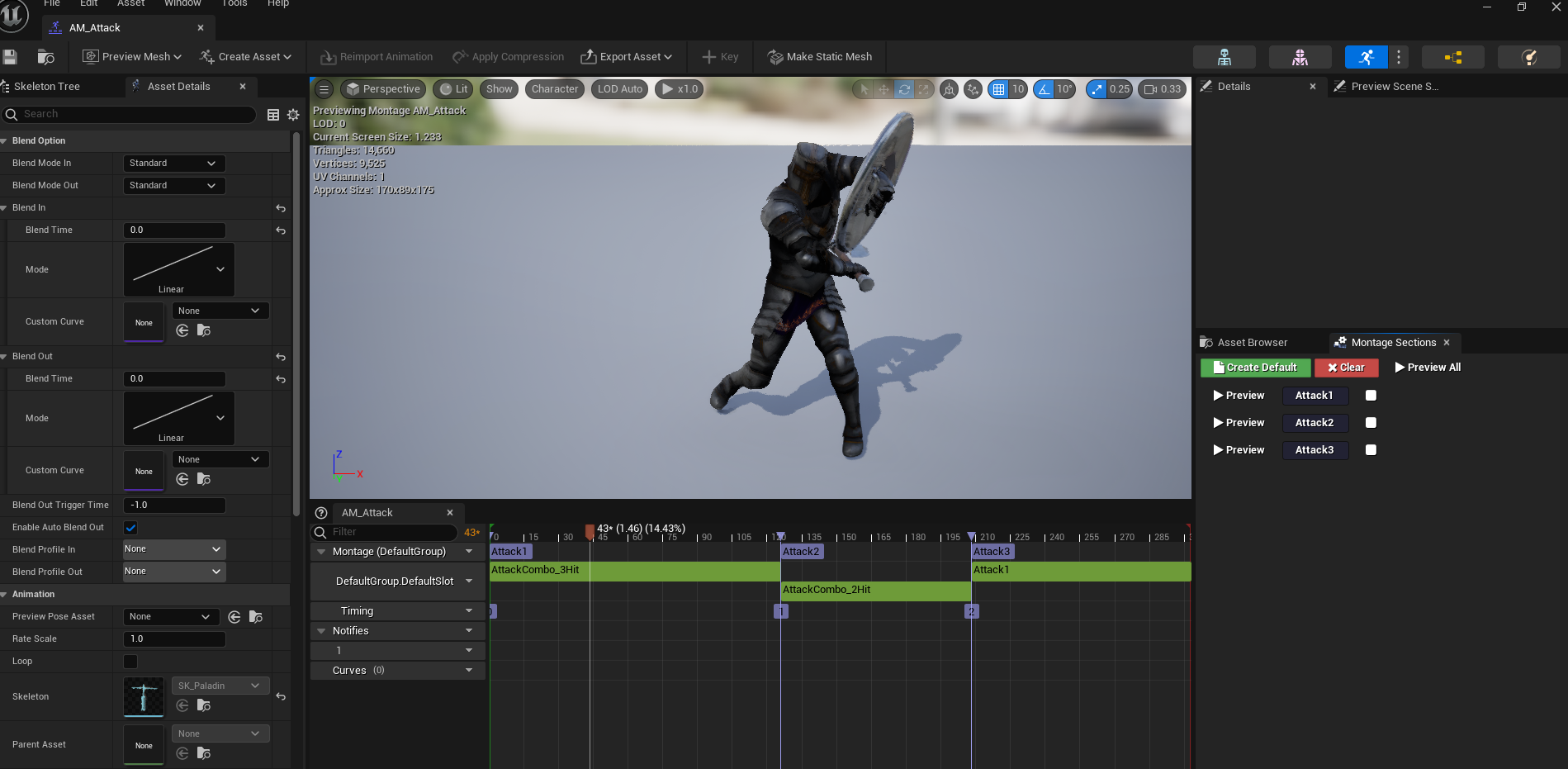Image resolution: width=1568 pixels, height=769 pixels.
Task: Toggle rotation snapping icon in viewport
Action: point(1045,89)
